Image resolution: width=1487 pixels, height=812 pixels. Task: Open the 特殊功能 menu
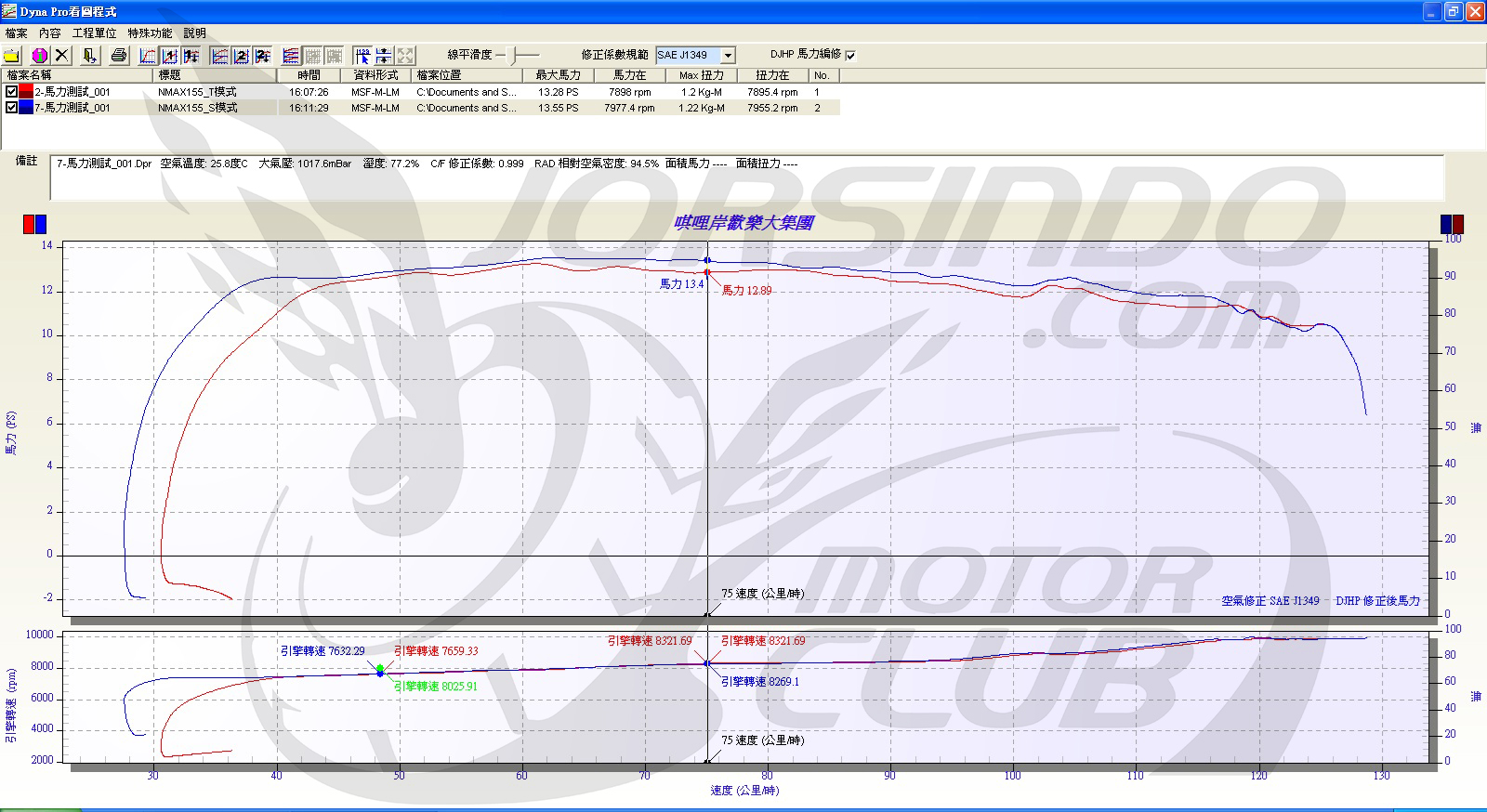point(150,33)
